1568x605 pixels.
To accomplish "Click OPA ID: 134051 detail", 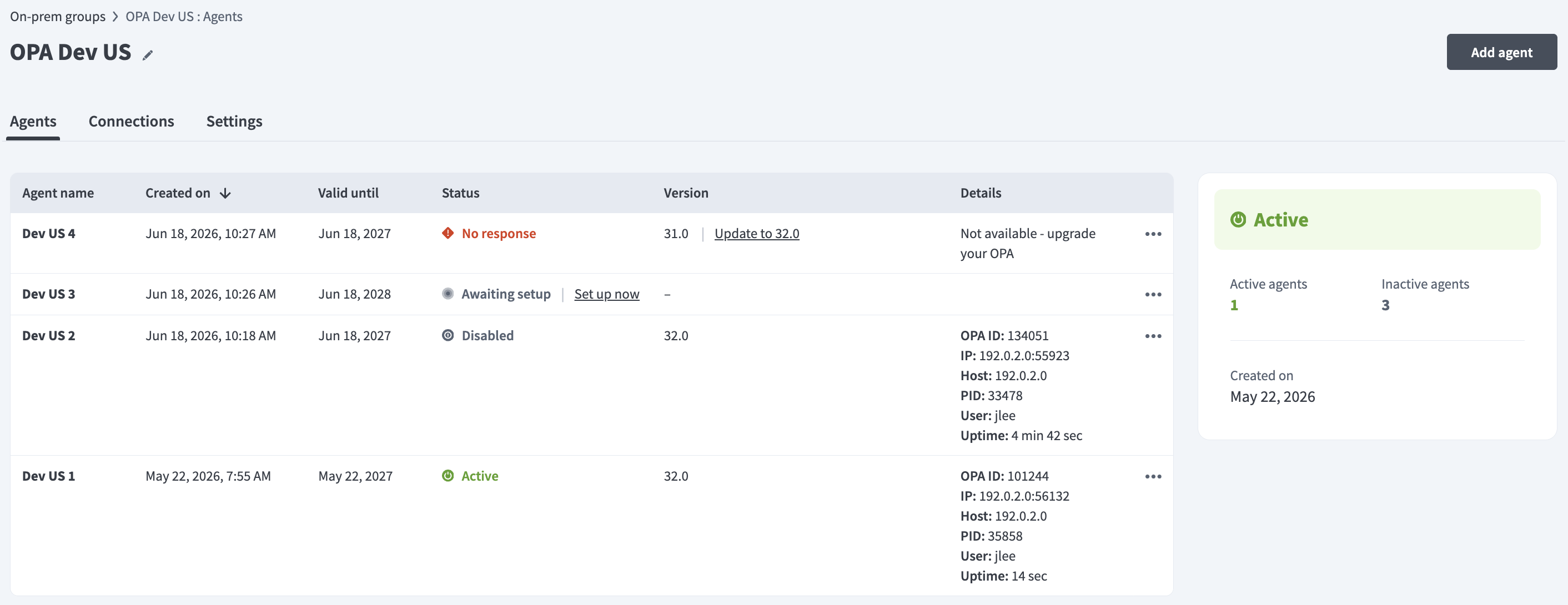I will point(1004,335).
